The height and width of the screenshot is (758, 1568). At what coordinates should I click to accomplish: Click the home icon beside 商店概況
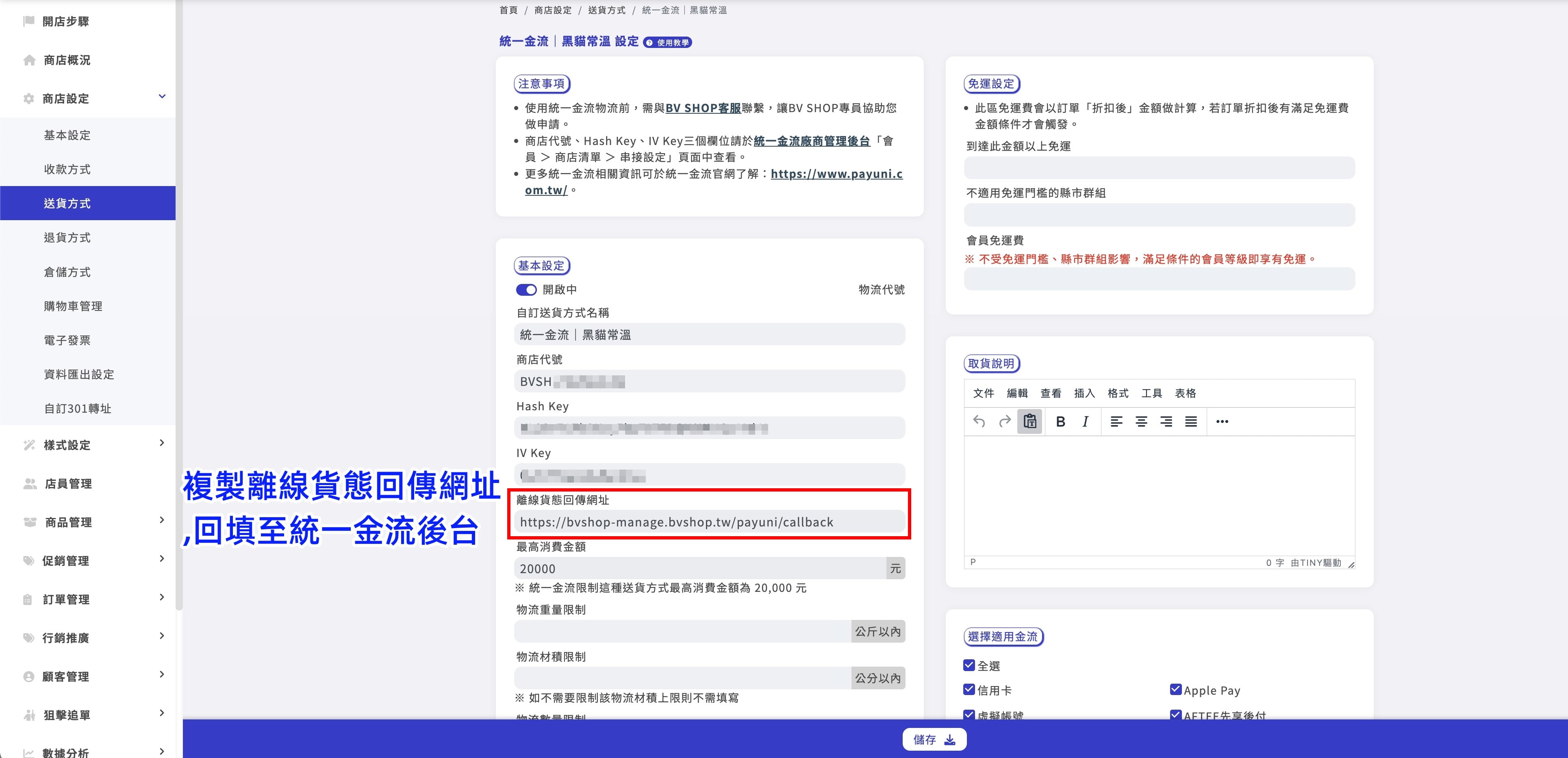point(29,60)
